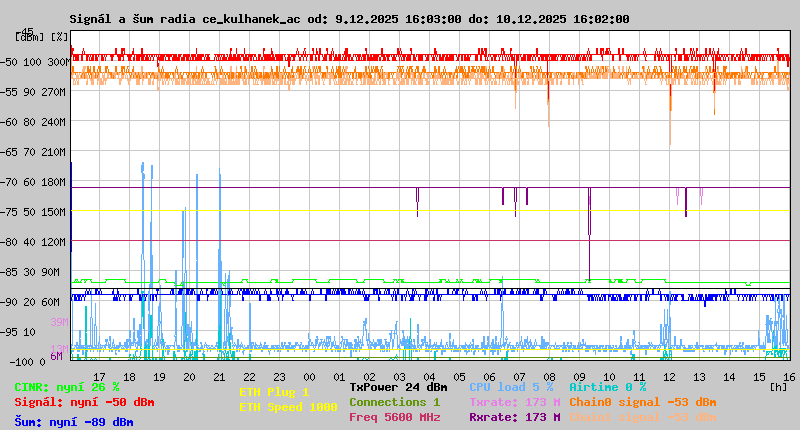Click the '-70 60 180M' y-axis label

pos(33,183)
